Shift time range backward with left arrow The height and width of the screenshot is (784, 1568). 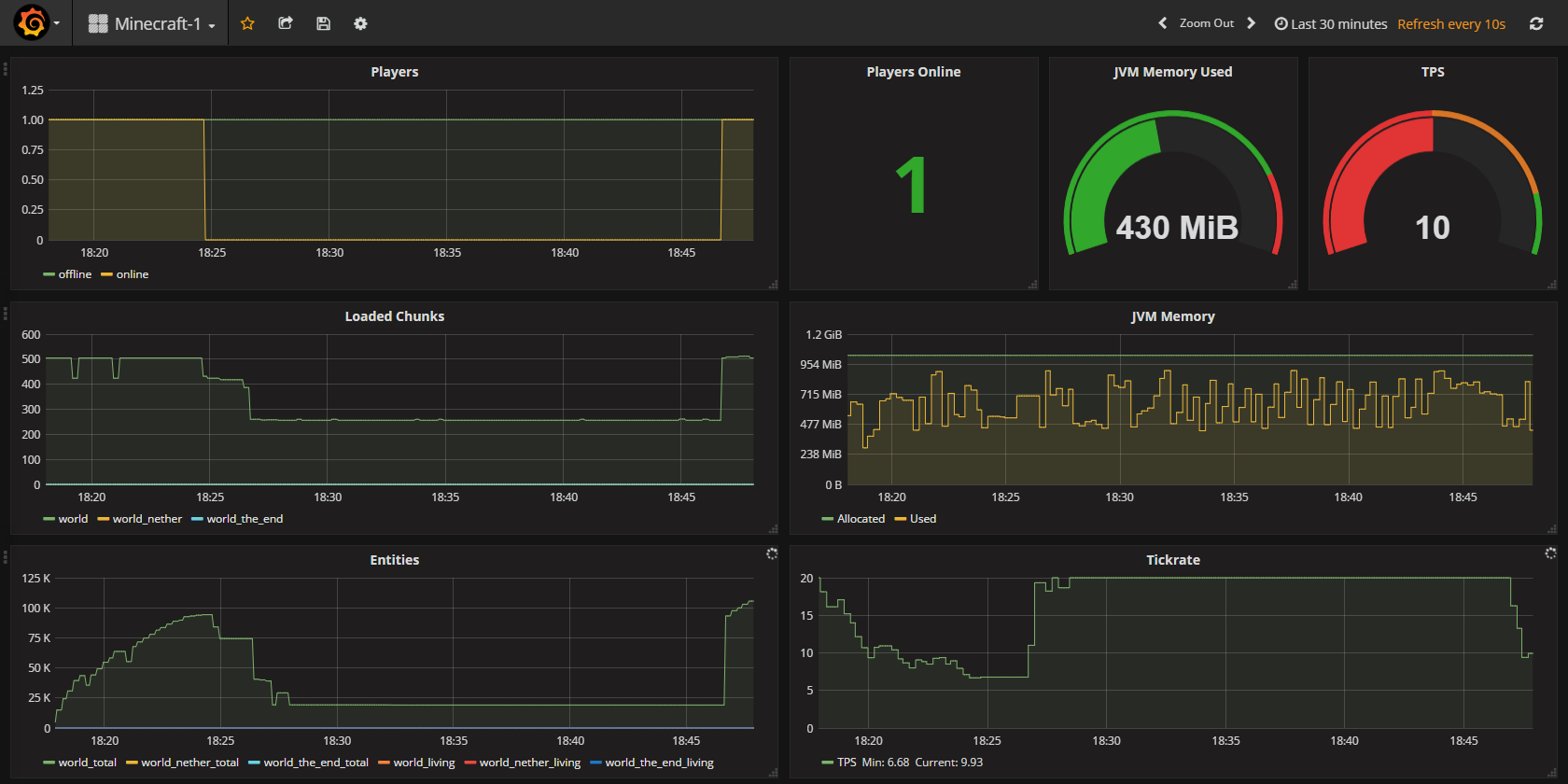[x=1162, y=23]
